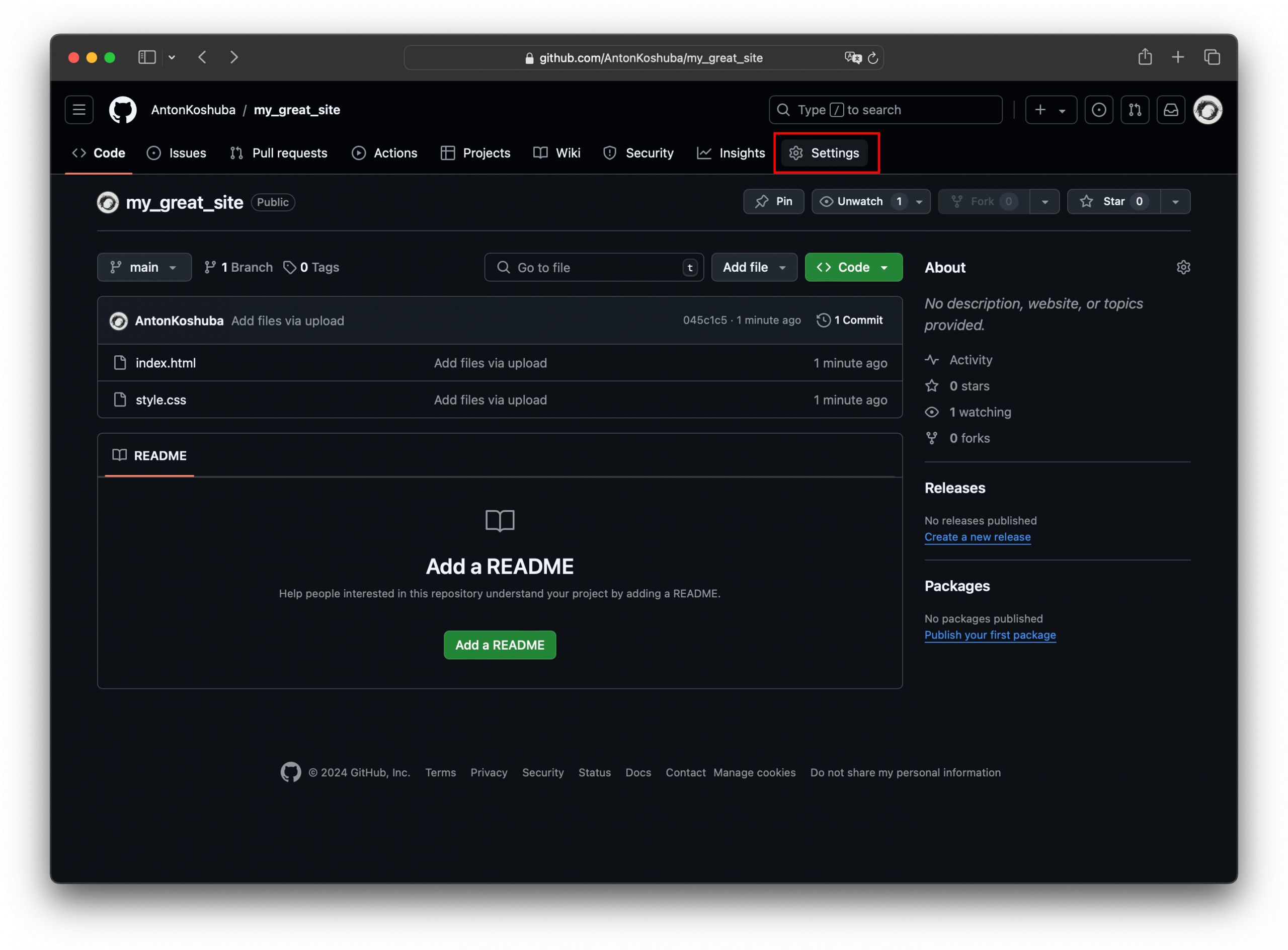Image resolution: width=1288 pixels, height=950 pixels.
Task: Open notifications inbox icon
Action: click(1171, 110)
